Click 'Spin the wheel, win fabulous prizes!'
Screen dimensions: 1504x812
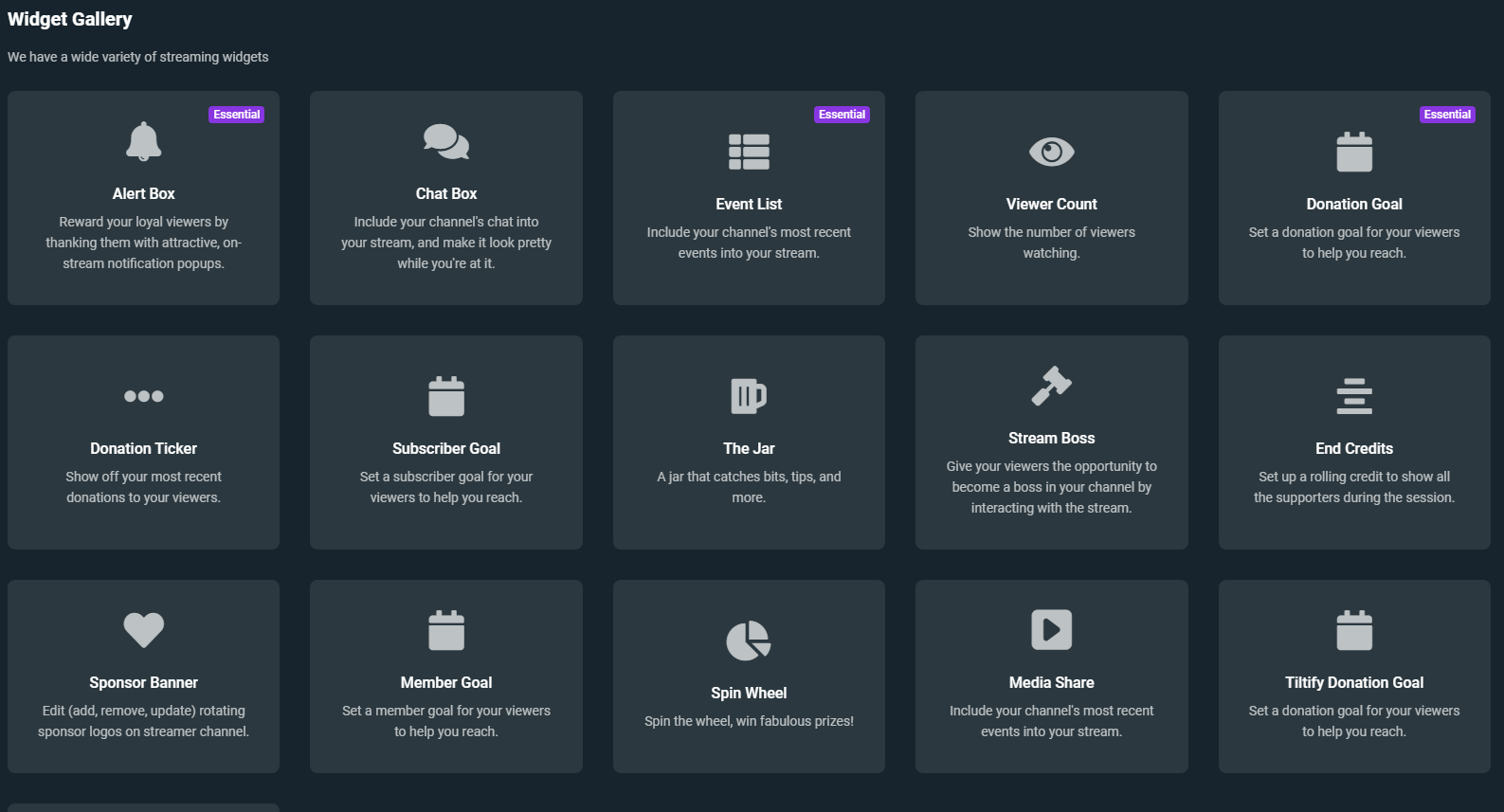tap(749, 721)
